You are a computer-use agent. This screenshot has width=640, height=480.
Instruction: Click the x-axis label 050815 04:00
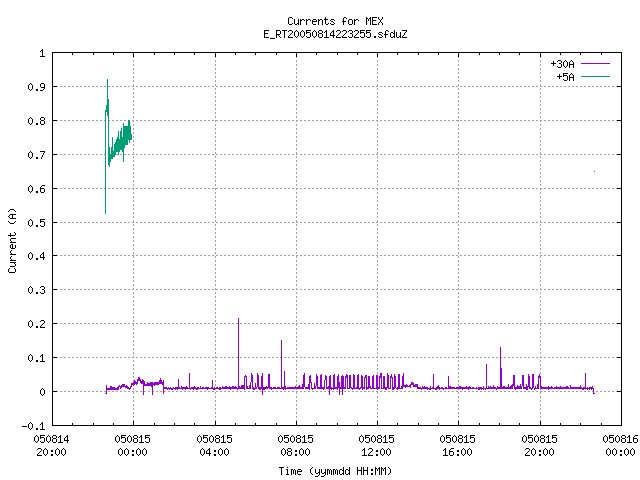click(x=214, y=446)
